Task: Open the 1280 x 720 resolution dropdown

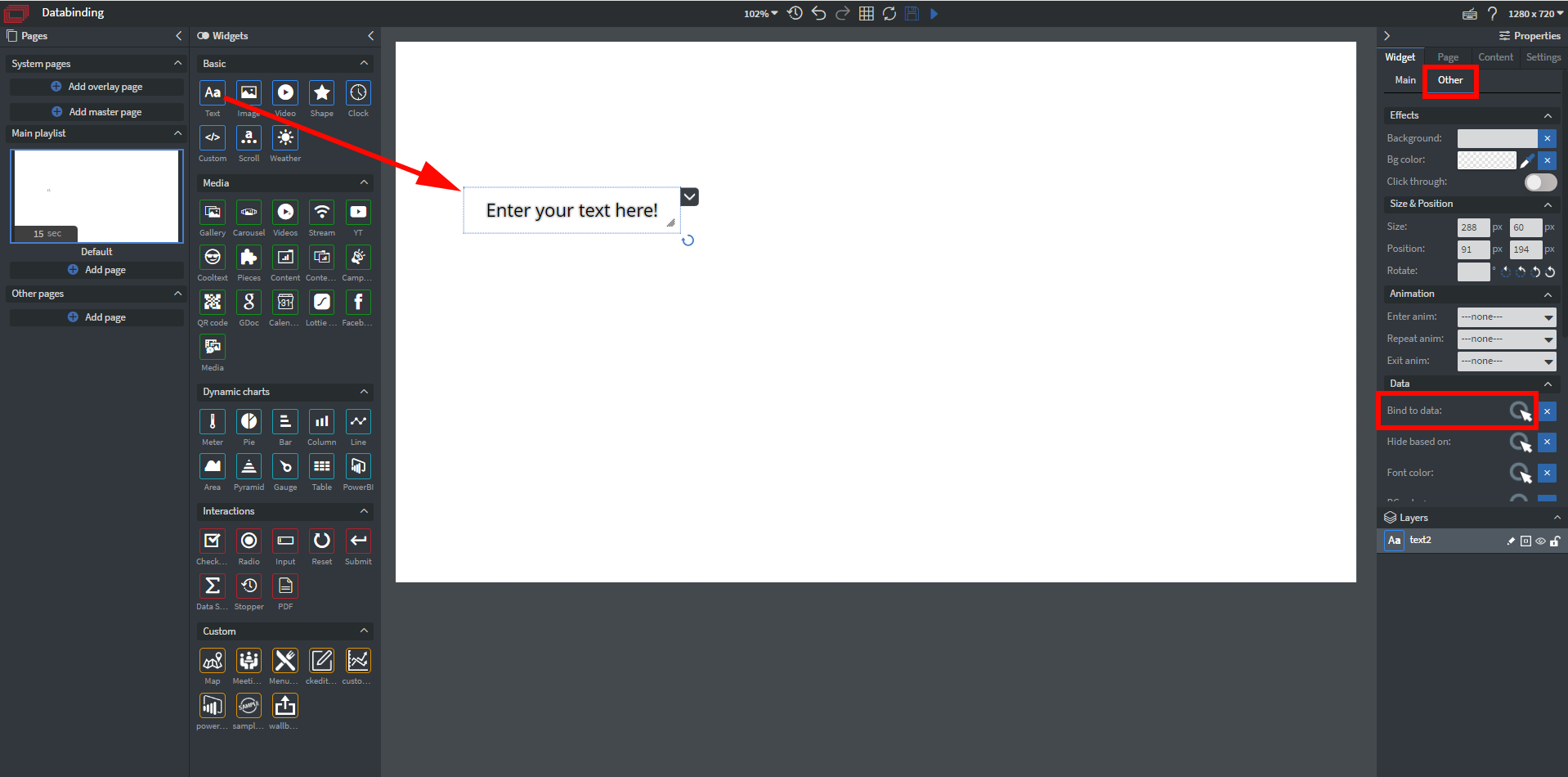Action: 1535,14
